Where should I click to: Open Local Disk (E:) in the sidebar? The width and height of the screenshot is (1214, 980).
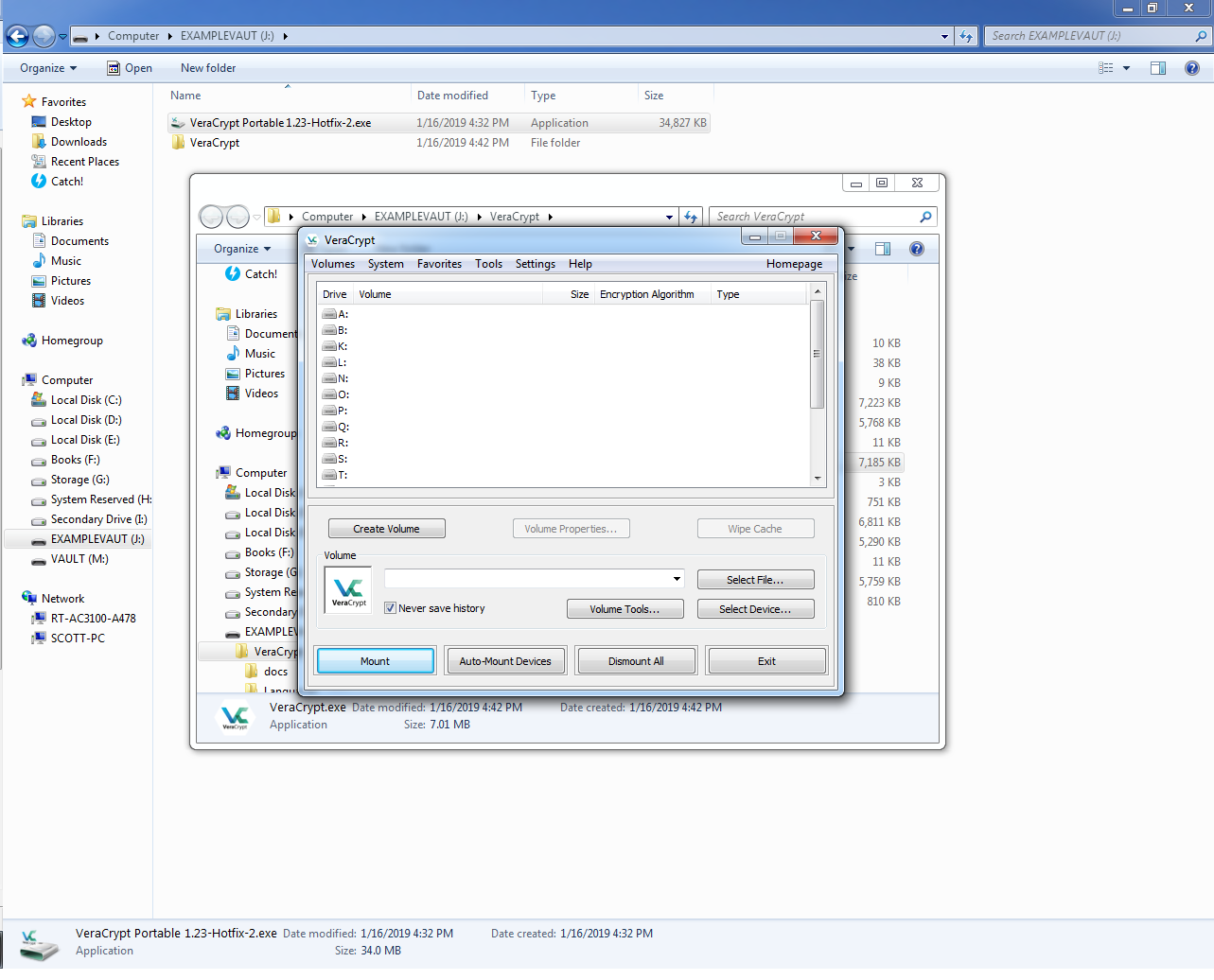click(x=85, y=440)
